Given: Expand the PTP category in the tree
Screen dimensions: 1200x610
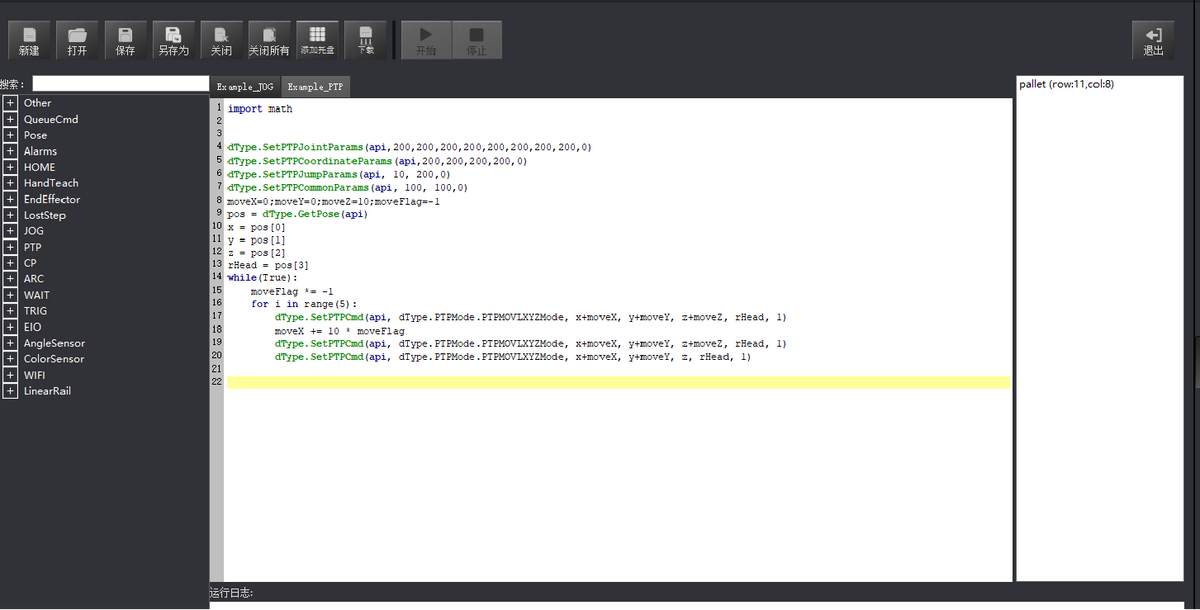Looking at the screenshot, I should (10, 247).
